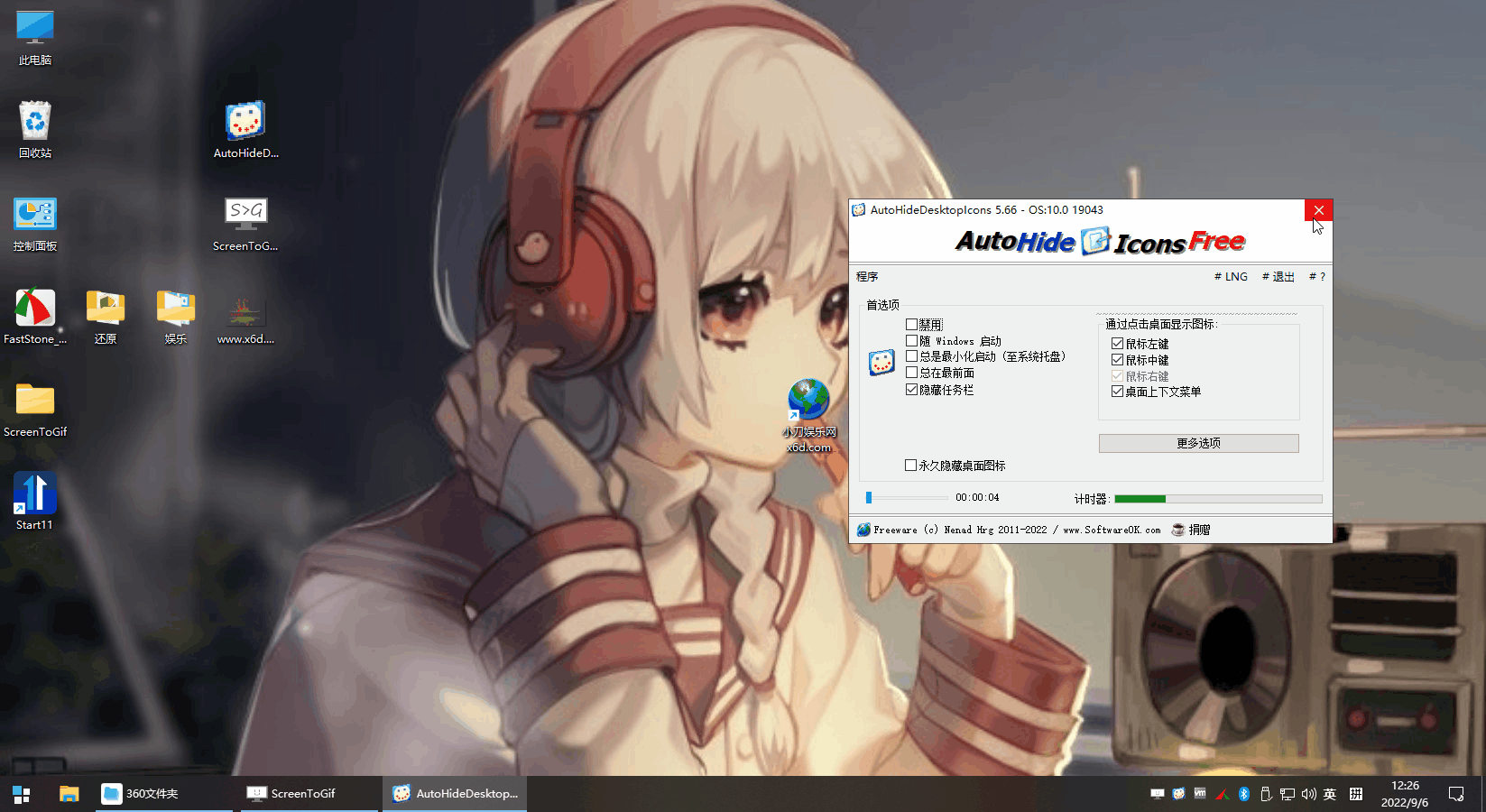Open the # LNG language menu

(1231, 277)
